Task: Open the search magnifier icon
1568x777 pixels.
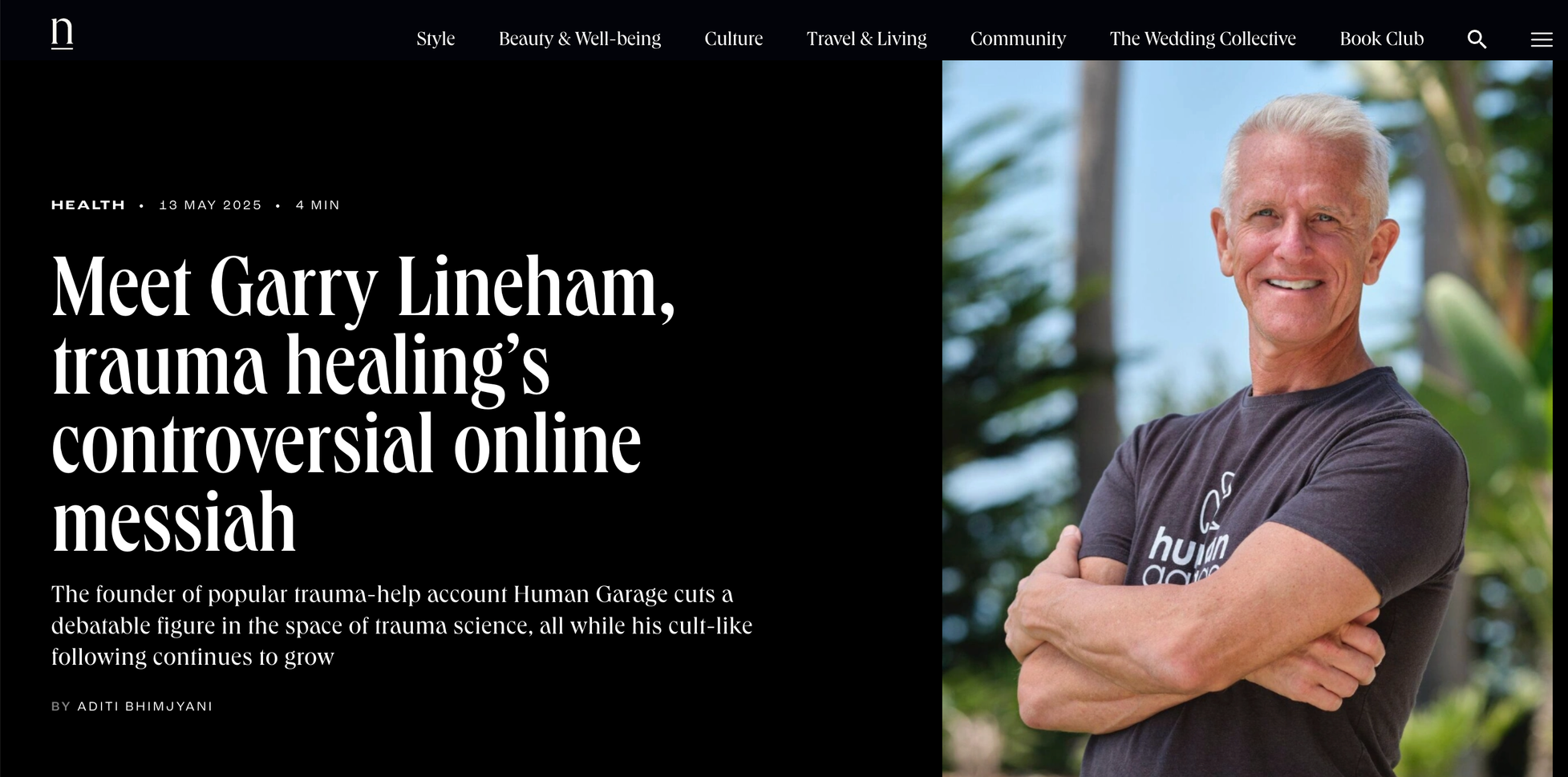Action: (1477, 39)
